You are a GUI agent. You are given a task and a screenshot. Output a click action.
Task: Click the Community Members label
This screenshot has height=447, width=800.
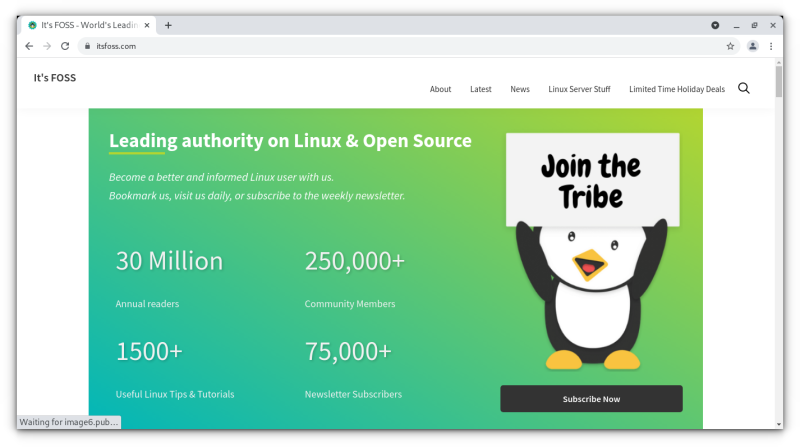pyautogui.click(x=350, y=304)
